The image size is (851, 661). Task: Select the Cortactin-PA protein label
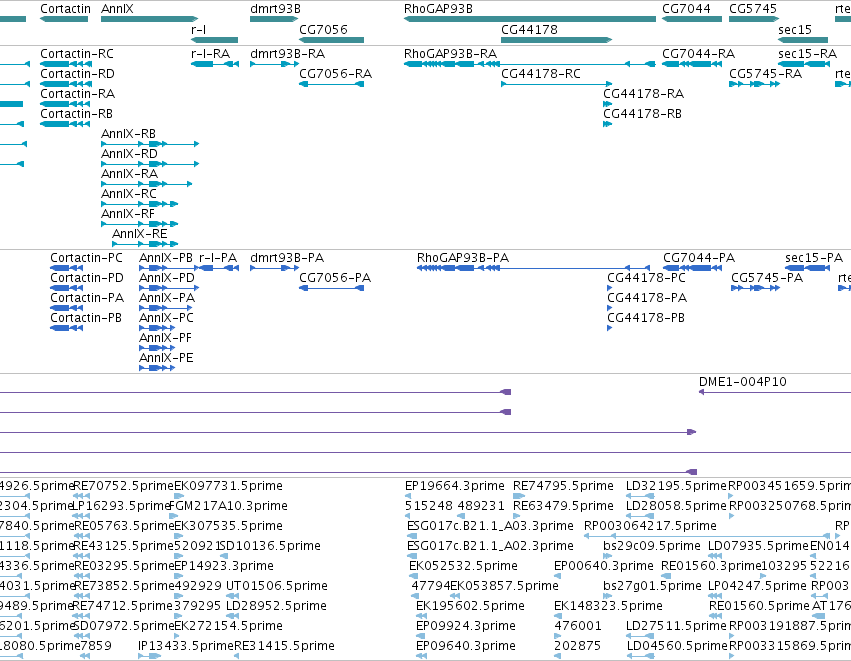pos(87,298)
